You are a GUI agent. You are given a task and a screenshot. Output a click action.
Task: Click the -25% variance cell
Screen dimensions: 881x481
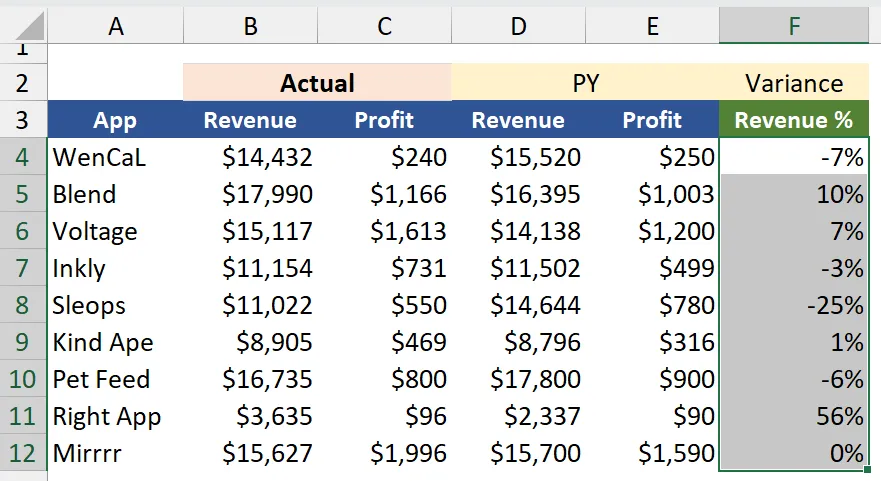click(x=794, y=305)
